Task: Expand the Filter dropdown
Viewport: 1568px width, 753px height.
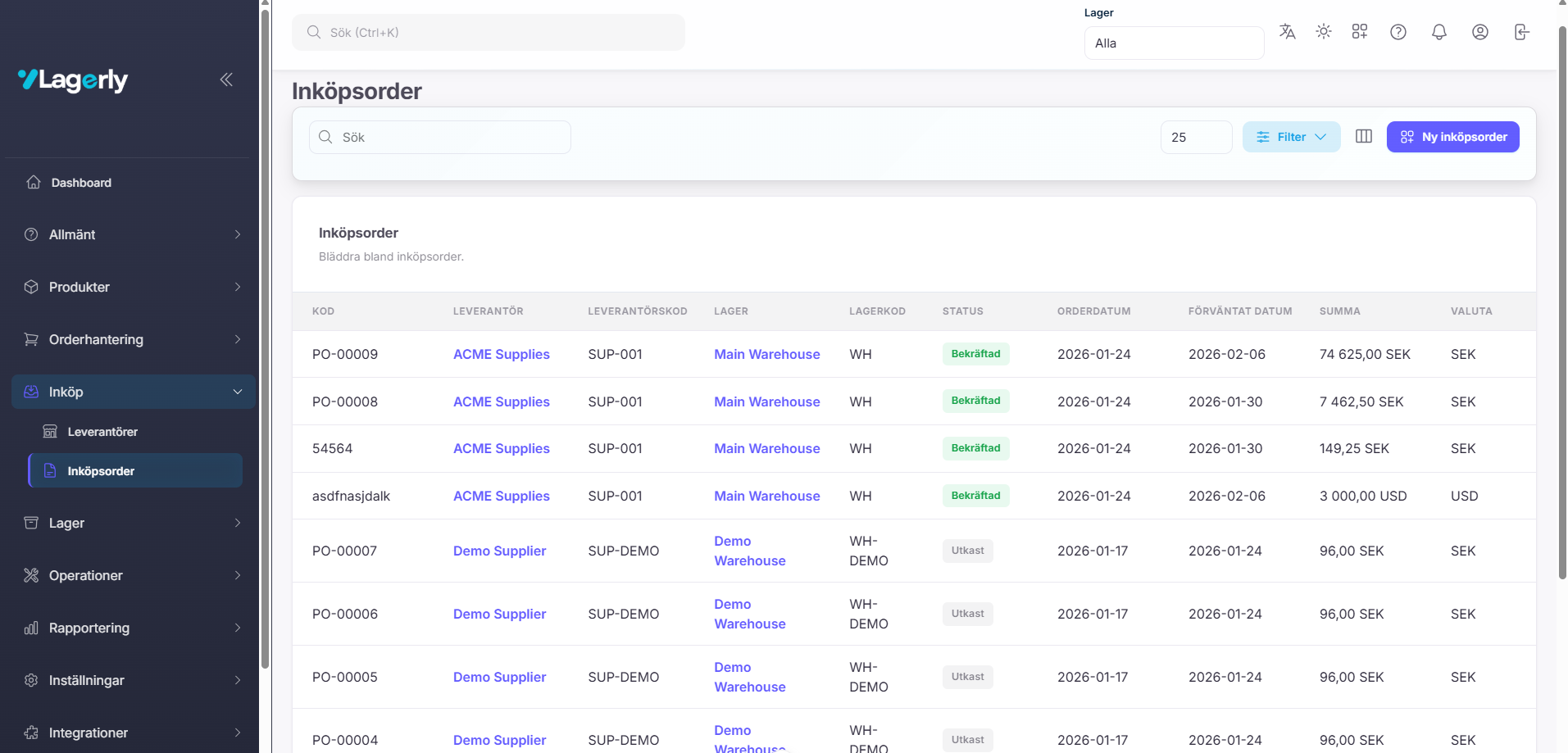Action: coord(1291,137)
